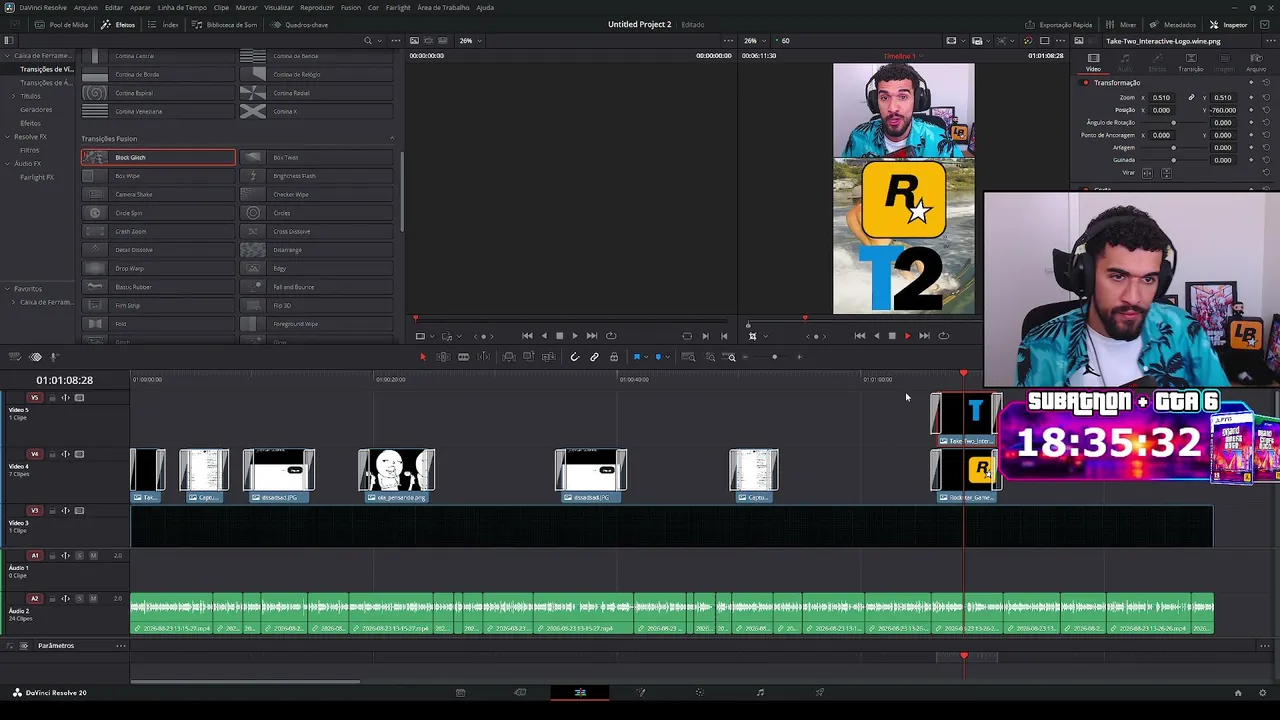The width and height of the screenshot is (1280, 720).
Task: Toggle the Efeitos panel button
Action: (119, 25)
